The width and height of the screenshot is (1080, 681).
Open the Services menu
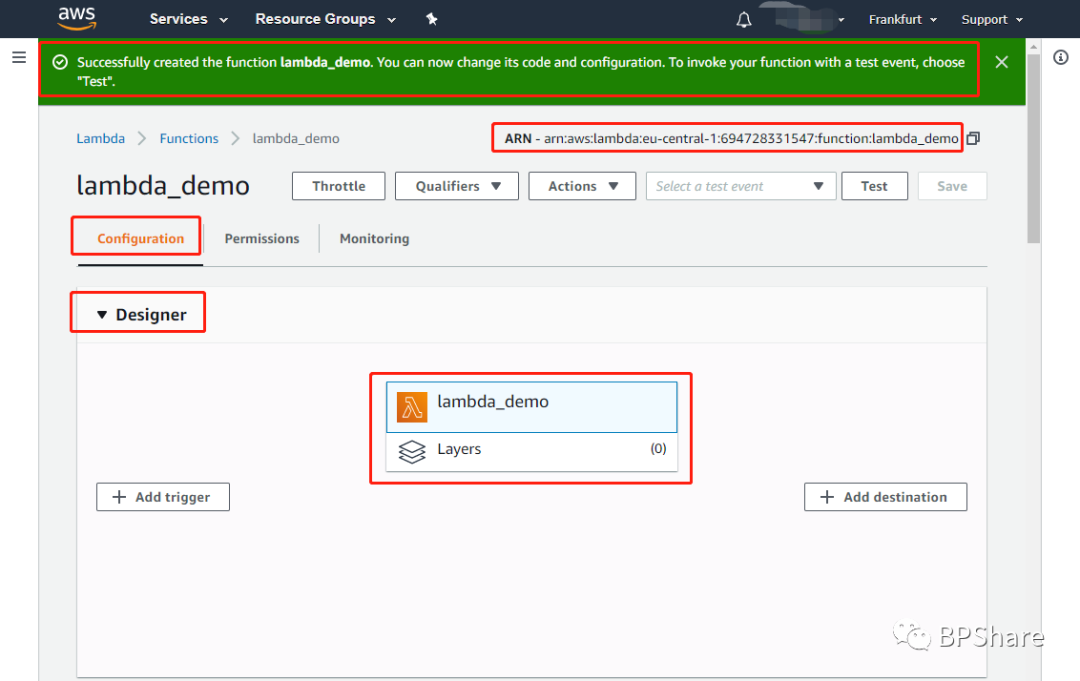pyautogui.click(x=188, y=19)
